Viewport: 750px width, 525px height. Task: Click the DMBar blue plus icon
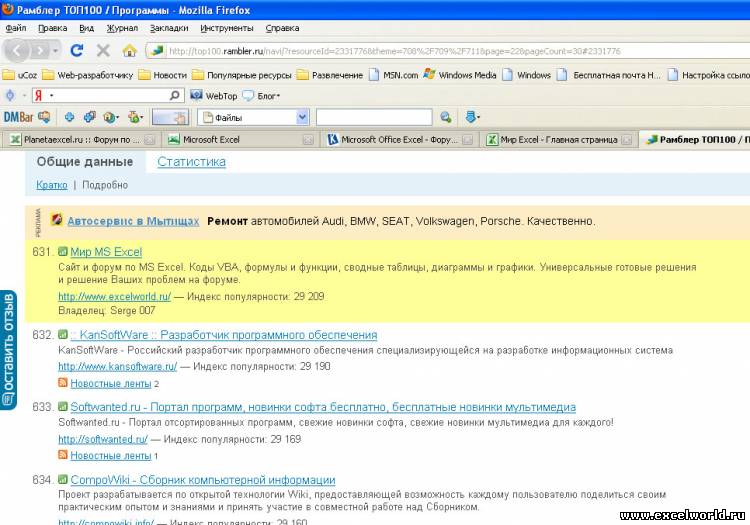coord(69,117)
